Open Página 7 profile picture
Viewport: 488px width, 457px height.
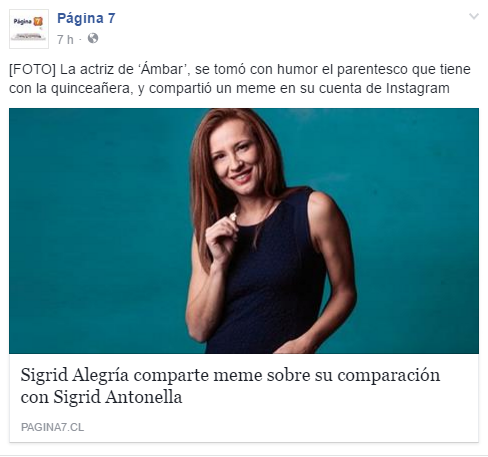[x=29, y=29]
